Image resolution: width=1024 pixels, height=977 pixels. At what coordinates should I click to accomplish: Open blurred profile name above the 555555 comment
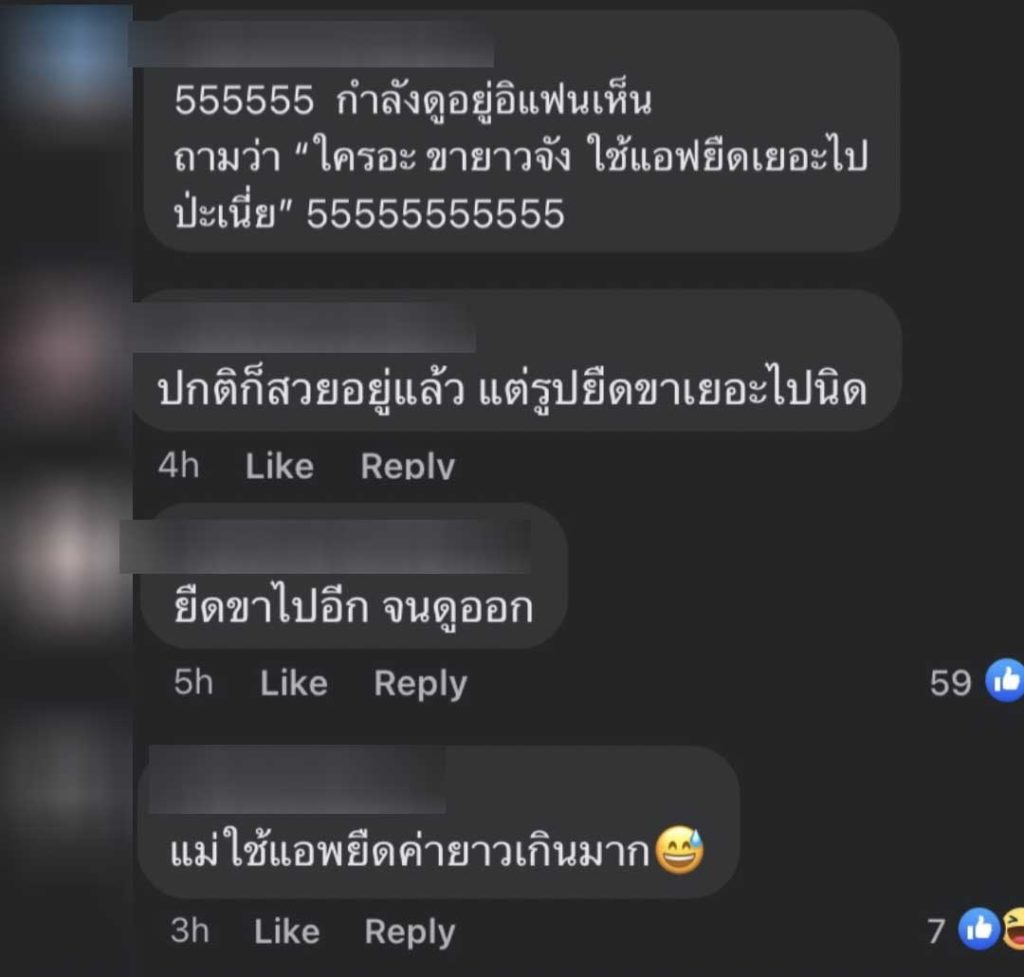pos(313,43)
